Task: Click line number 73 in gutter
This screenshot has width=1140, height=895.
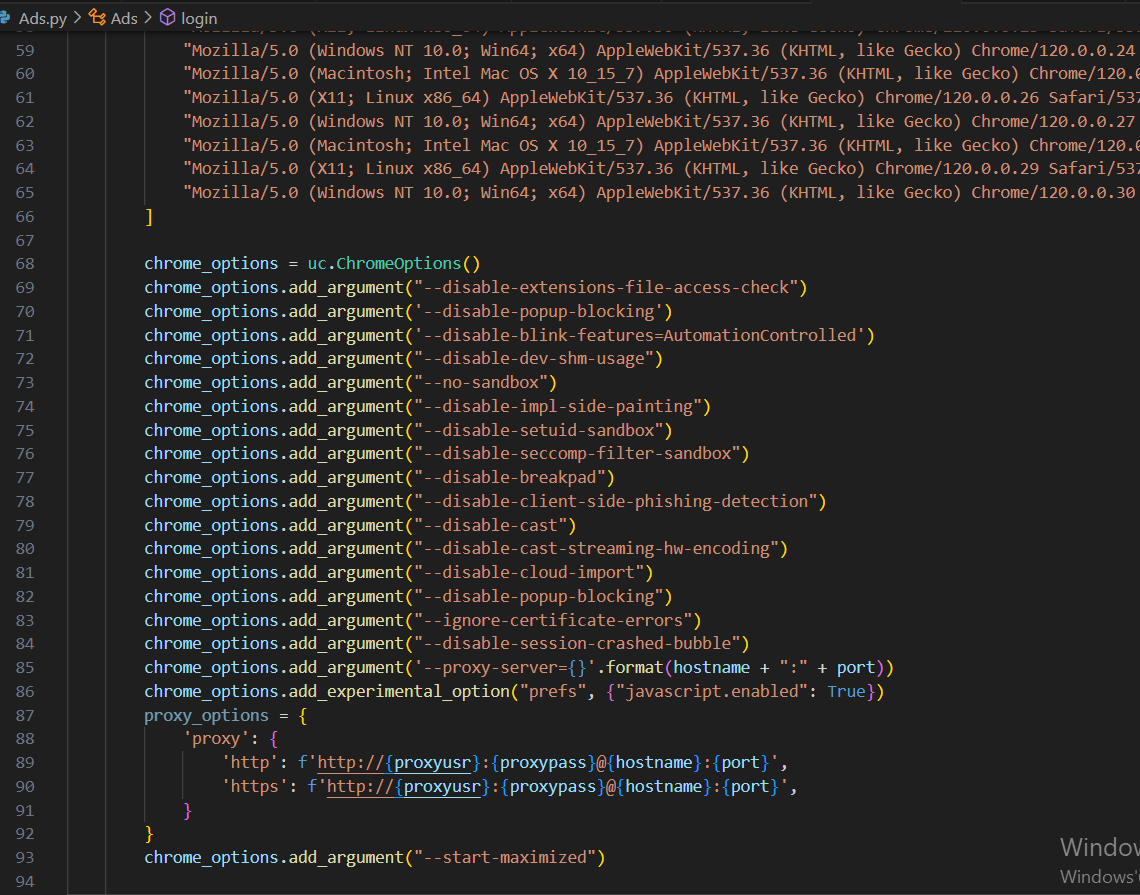Action: click(25, 382)
